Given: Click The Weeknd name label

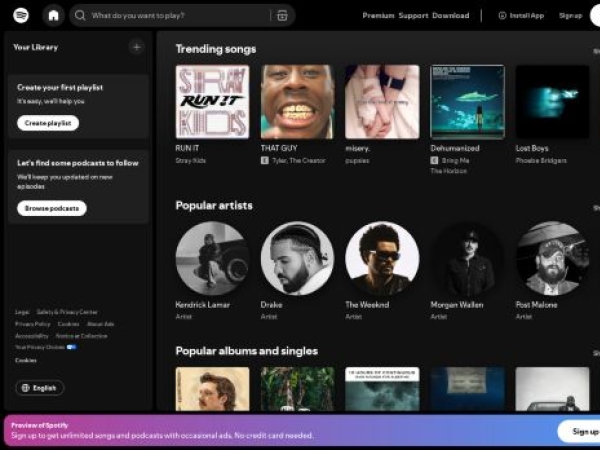Looking at the screenshot, I should coord(367,305).
